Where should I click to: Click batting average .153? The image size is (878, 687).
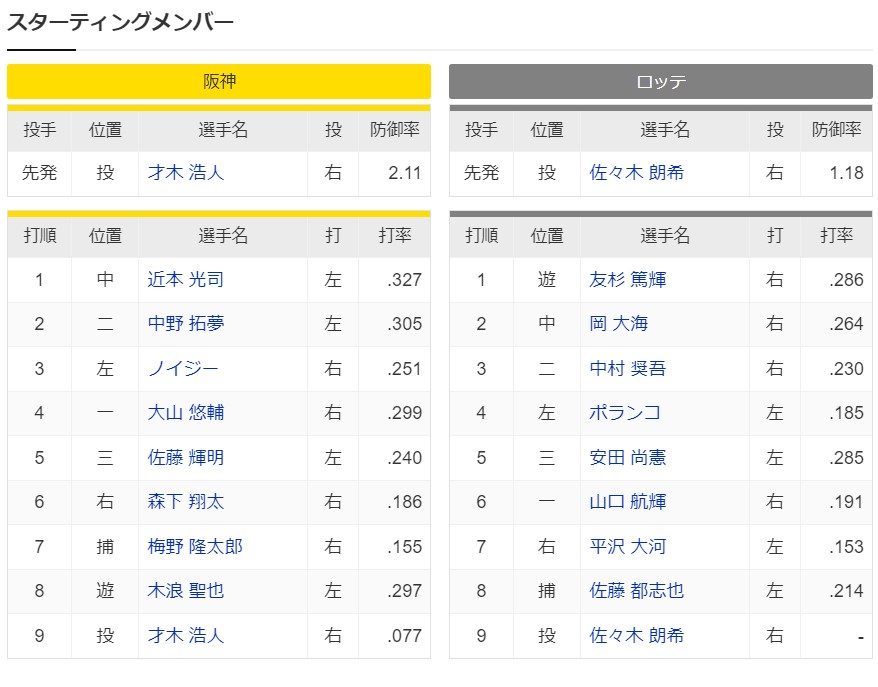[846, 546]
